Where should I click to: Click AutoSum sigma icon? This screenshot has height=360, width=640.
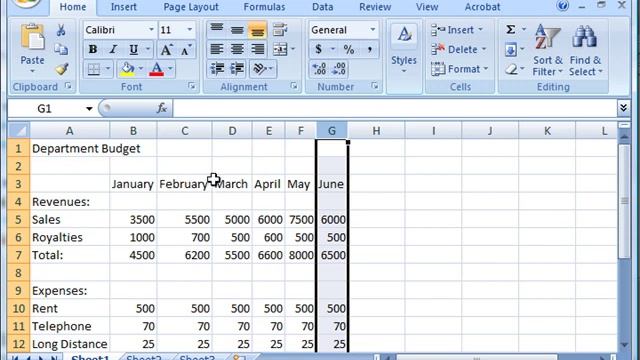511,29
